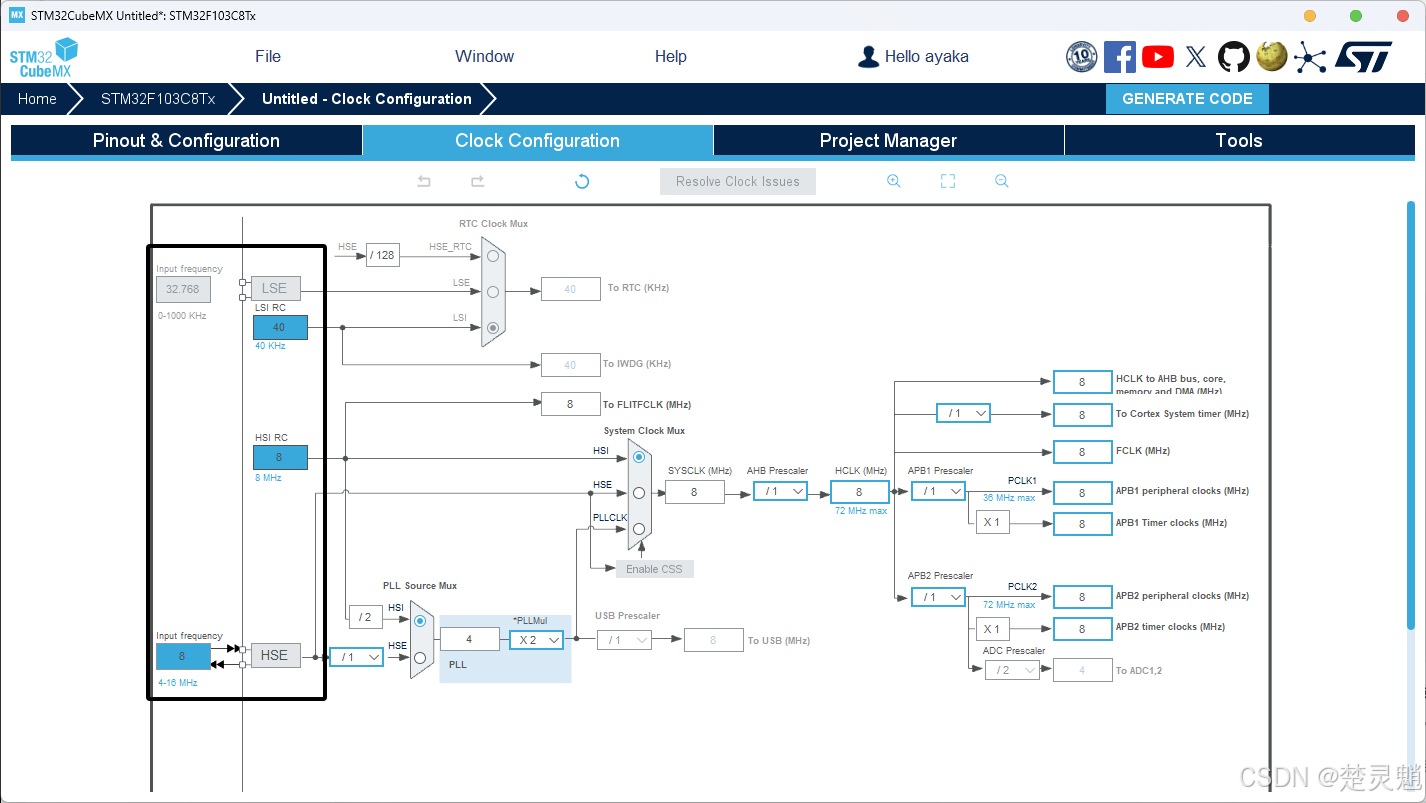Go to the STM32F103C8Tx breadcrumb
Viewport: 1426px width, 803px height.
point(158,99)
